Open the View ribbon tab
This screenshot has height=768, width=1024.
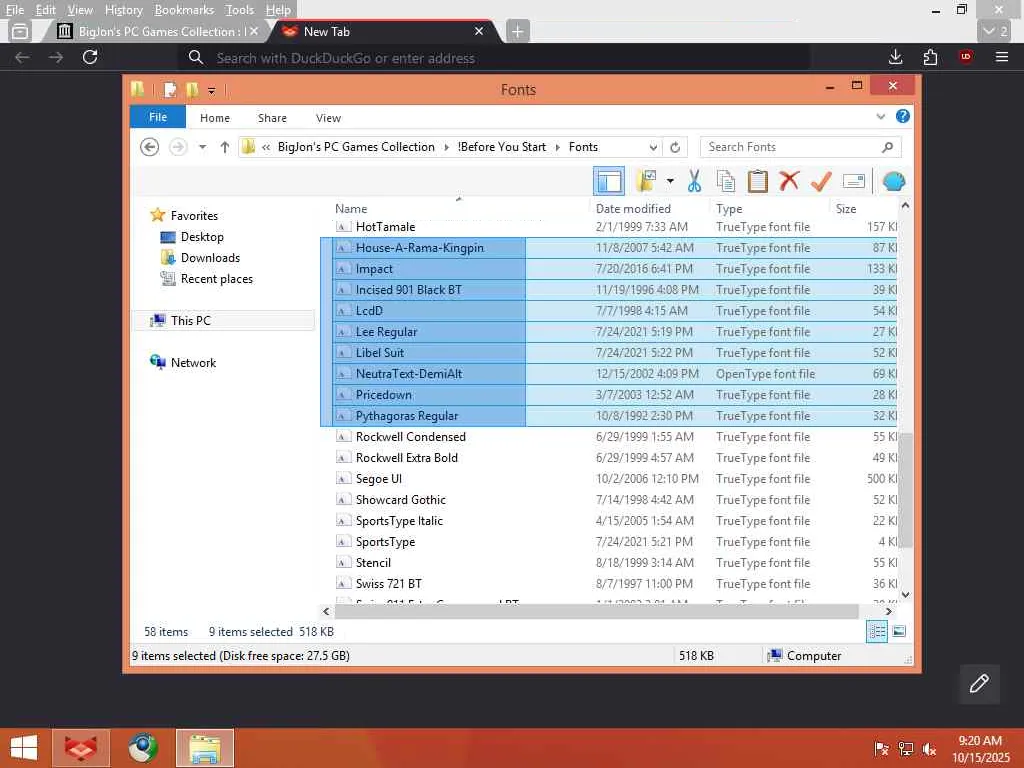point(328,118)
